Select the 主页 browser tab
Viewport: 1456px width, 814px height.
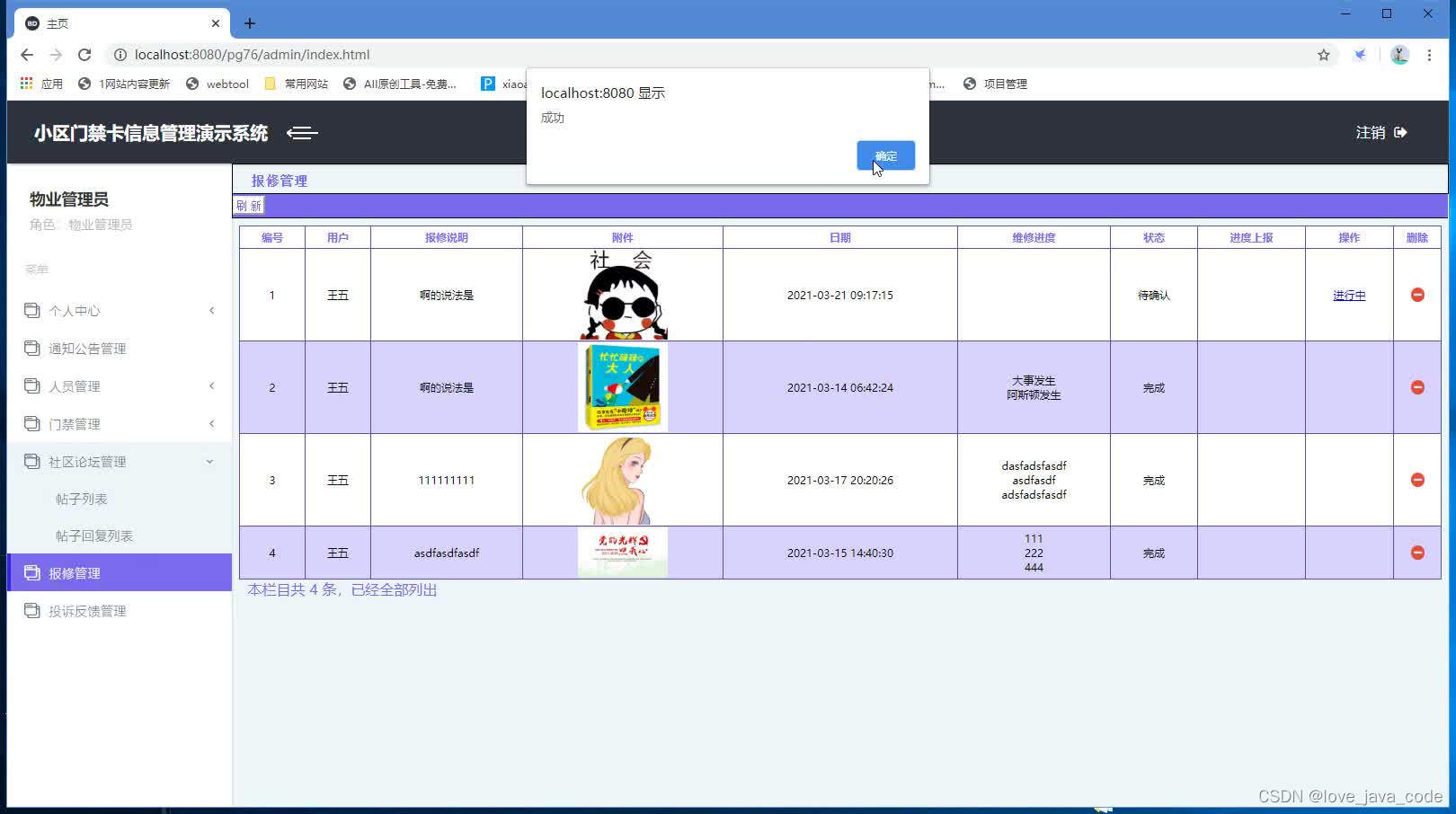[122, 23]
